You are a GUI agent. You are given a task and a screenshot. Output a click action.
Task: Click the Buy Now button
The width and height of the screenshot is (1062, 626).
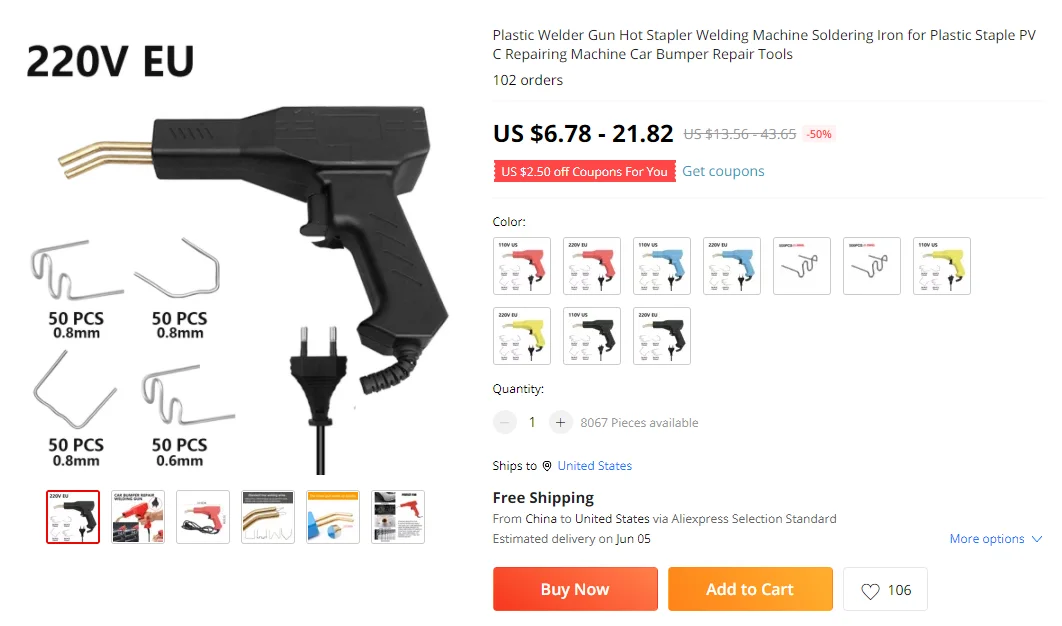pos(575,589)
